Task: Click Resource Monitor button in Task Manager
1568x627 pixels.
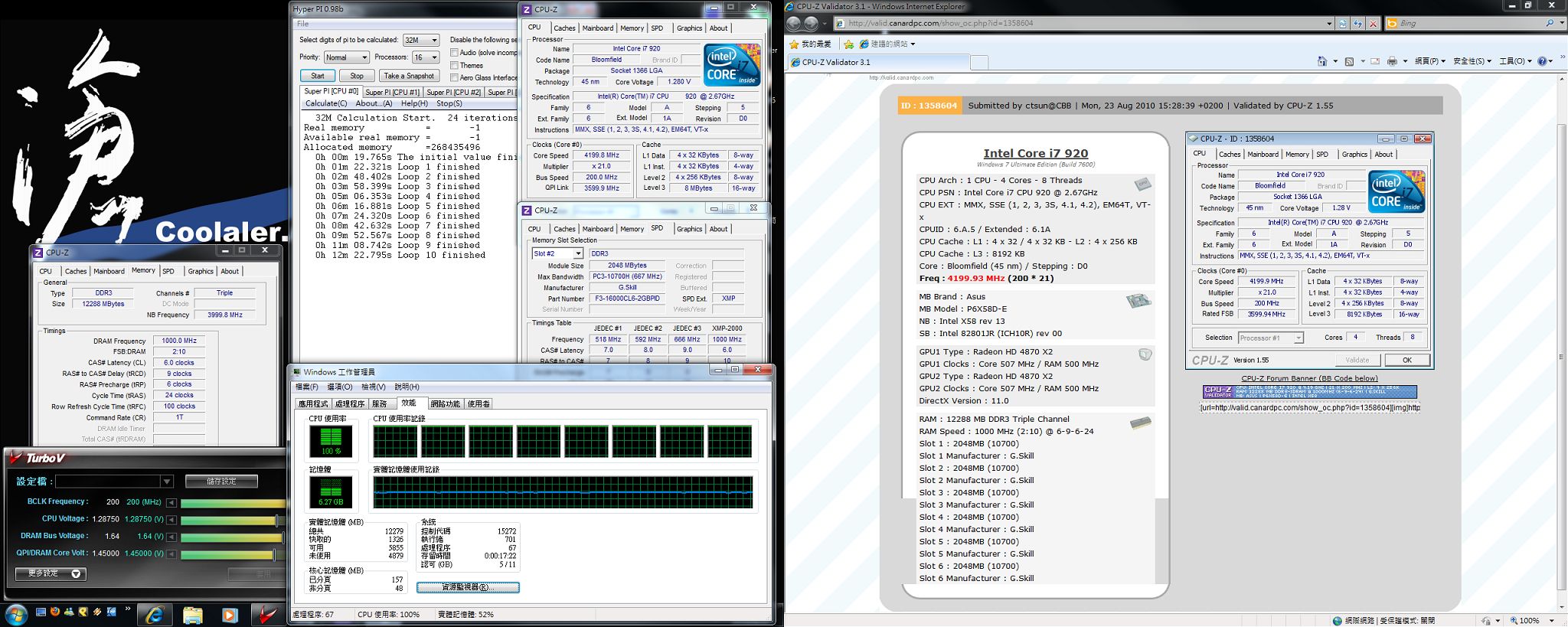Action: pyautogui.click(x=468, y=587)
